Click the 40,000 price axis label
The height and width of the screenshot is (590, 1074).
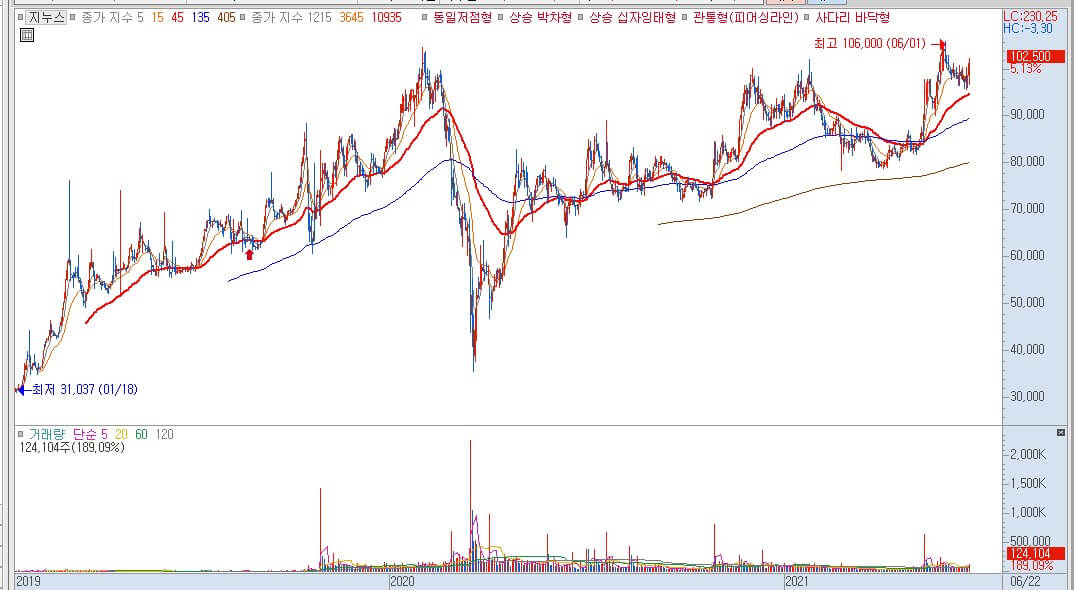point(1027,349)
